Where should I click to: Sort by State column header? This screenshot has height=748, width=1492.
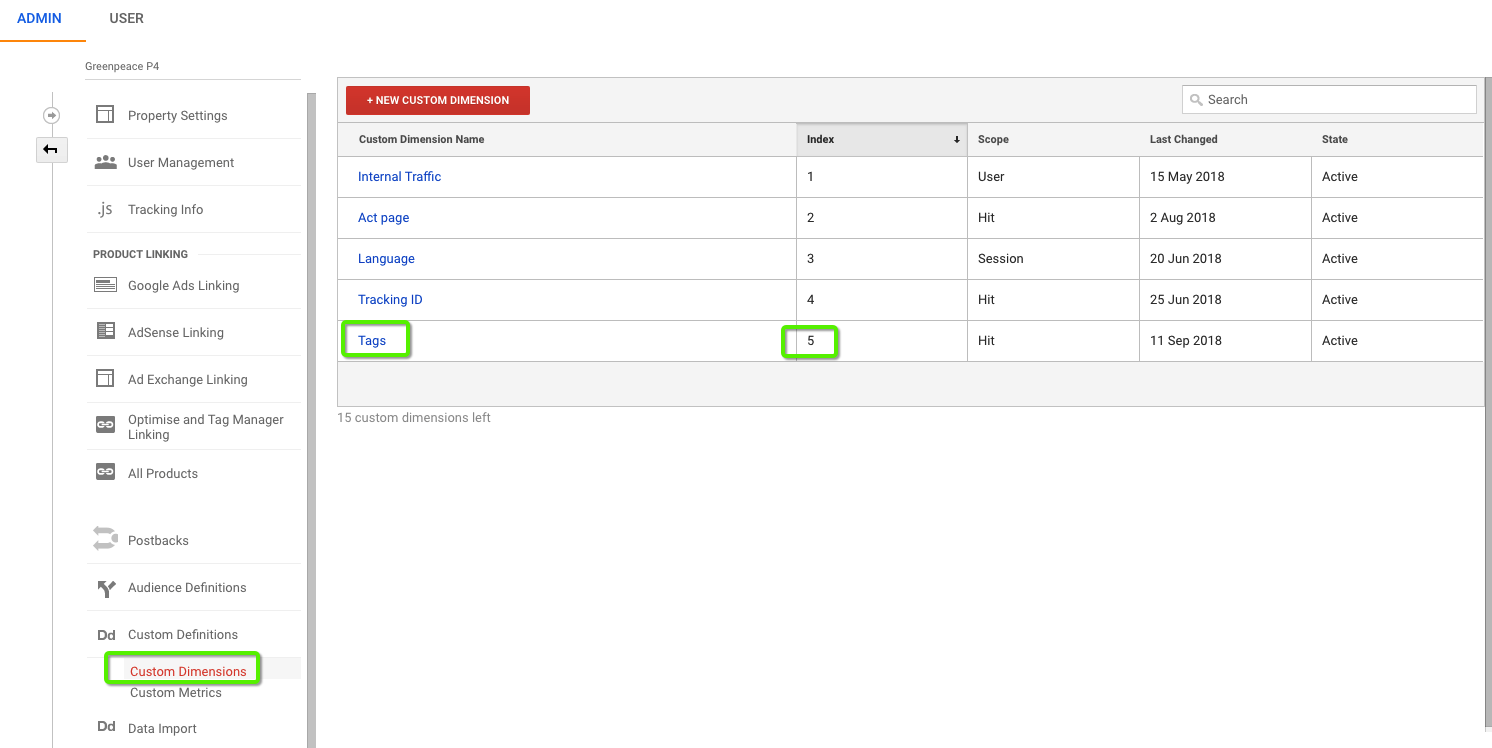(1397, 139)
